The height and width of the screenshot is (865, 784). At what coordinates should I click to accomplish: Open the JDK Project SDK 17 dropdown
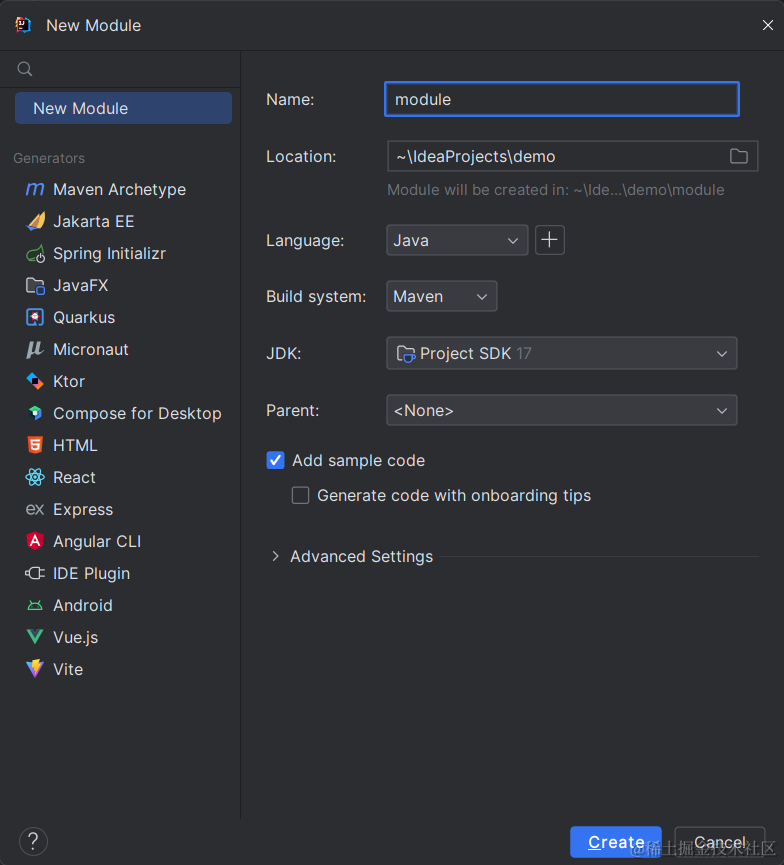(x=562, y=353)
